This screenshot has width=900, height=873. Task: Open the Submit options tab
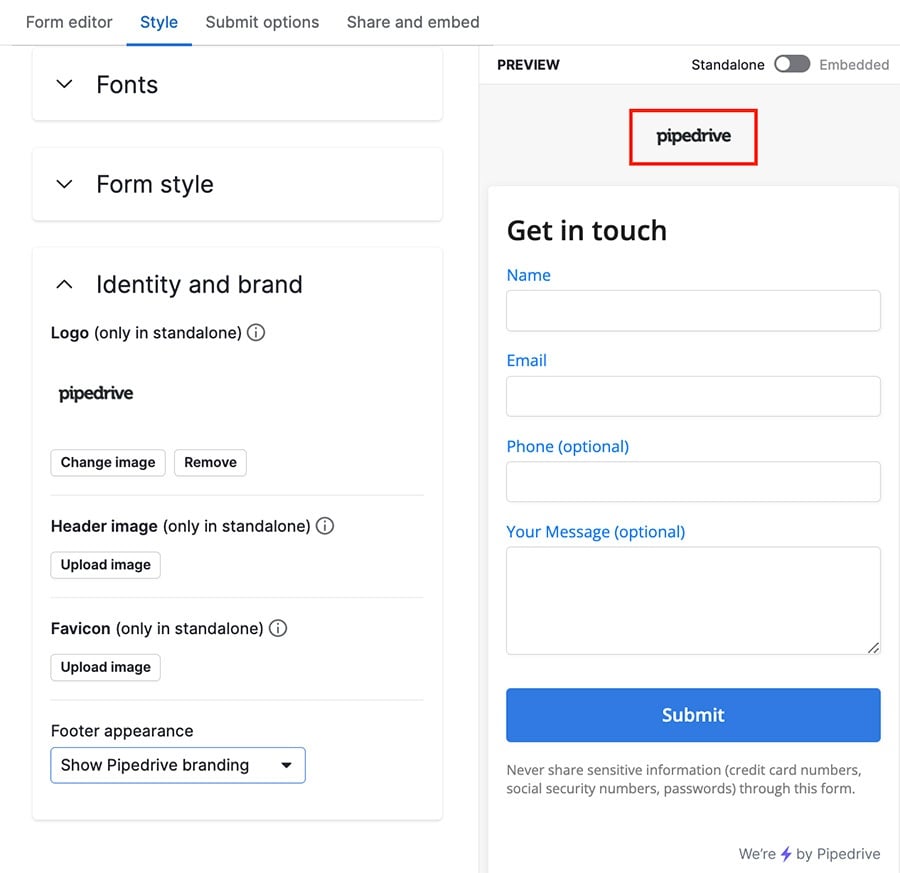pos(262,22)
